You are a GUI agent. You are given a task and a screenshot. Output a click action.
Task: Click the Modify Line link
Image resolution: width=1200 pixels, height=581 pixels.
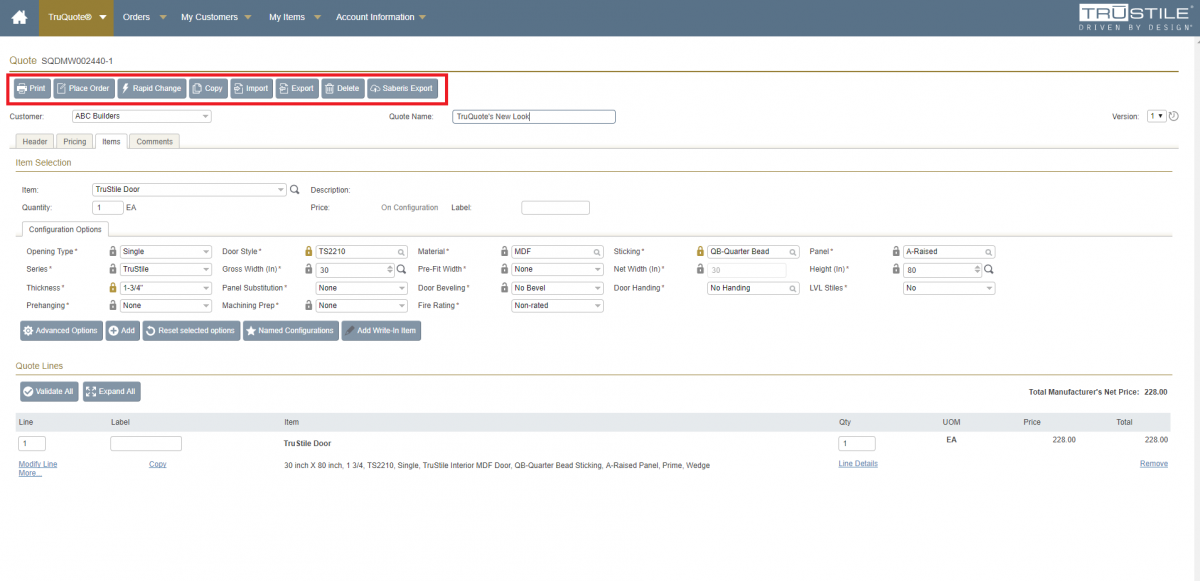click(x=38, y=464)
